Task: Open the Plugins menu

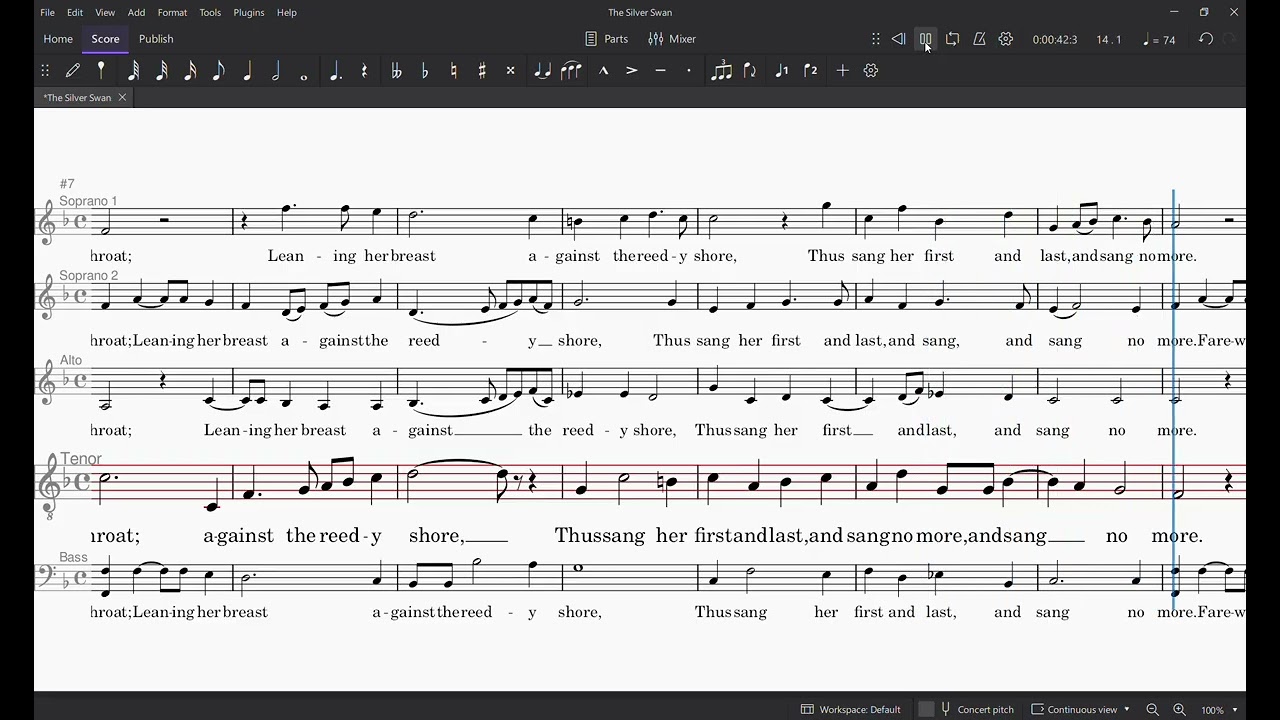Action: click(249, 12)
